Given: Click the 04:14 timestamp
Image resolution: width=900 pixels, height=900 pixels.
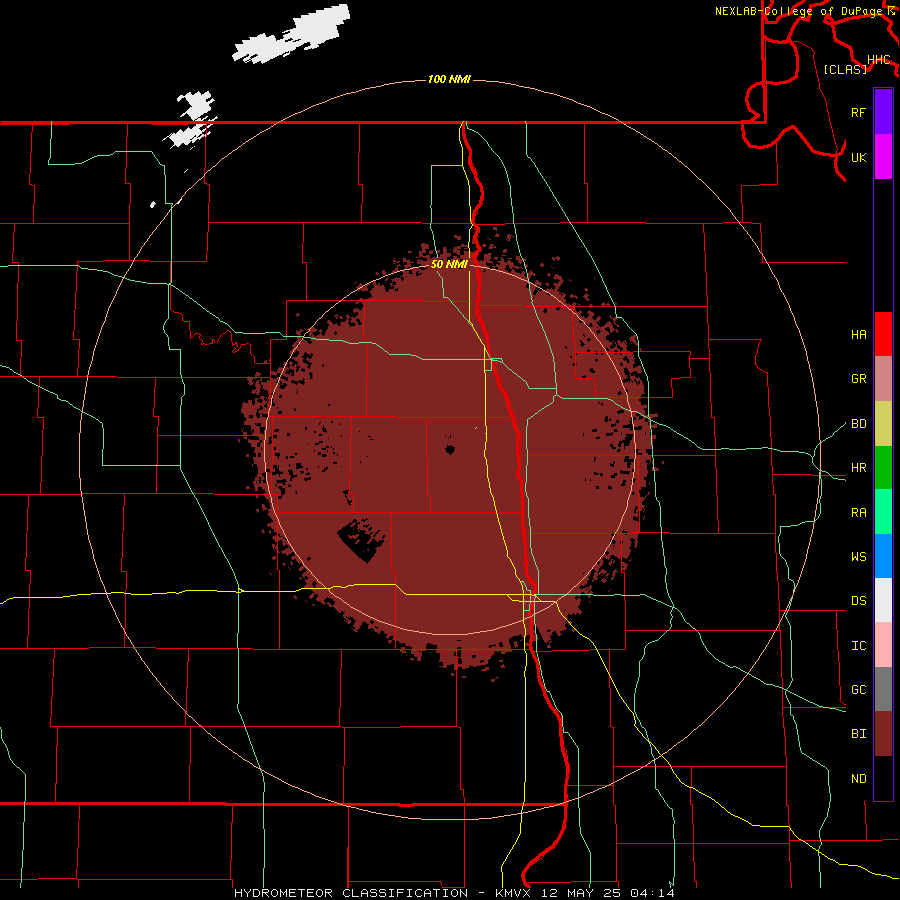Looking at the screenshot, I should [x=653, y=893].
